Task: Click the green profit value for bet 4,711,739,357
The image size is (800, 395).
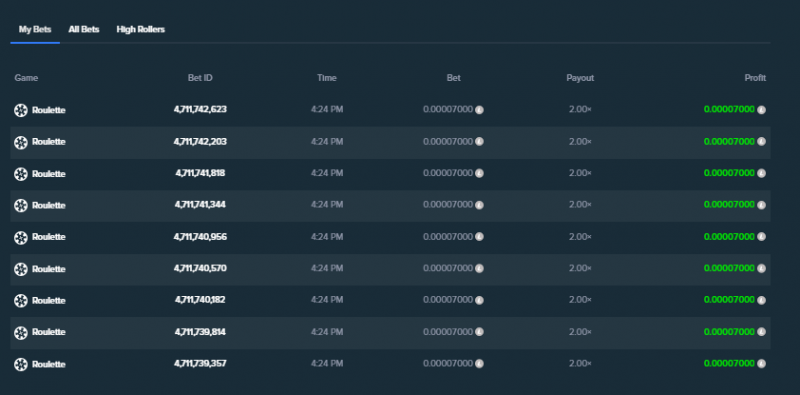Action: click(x=729, y=364)
